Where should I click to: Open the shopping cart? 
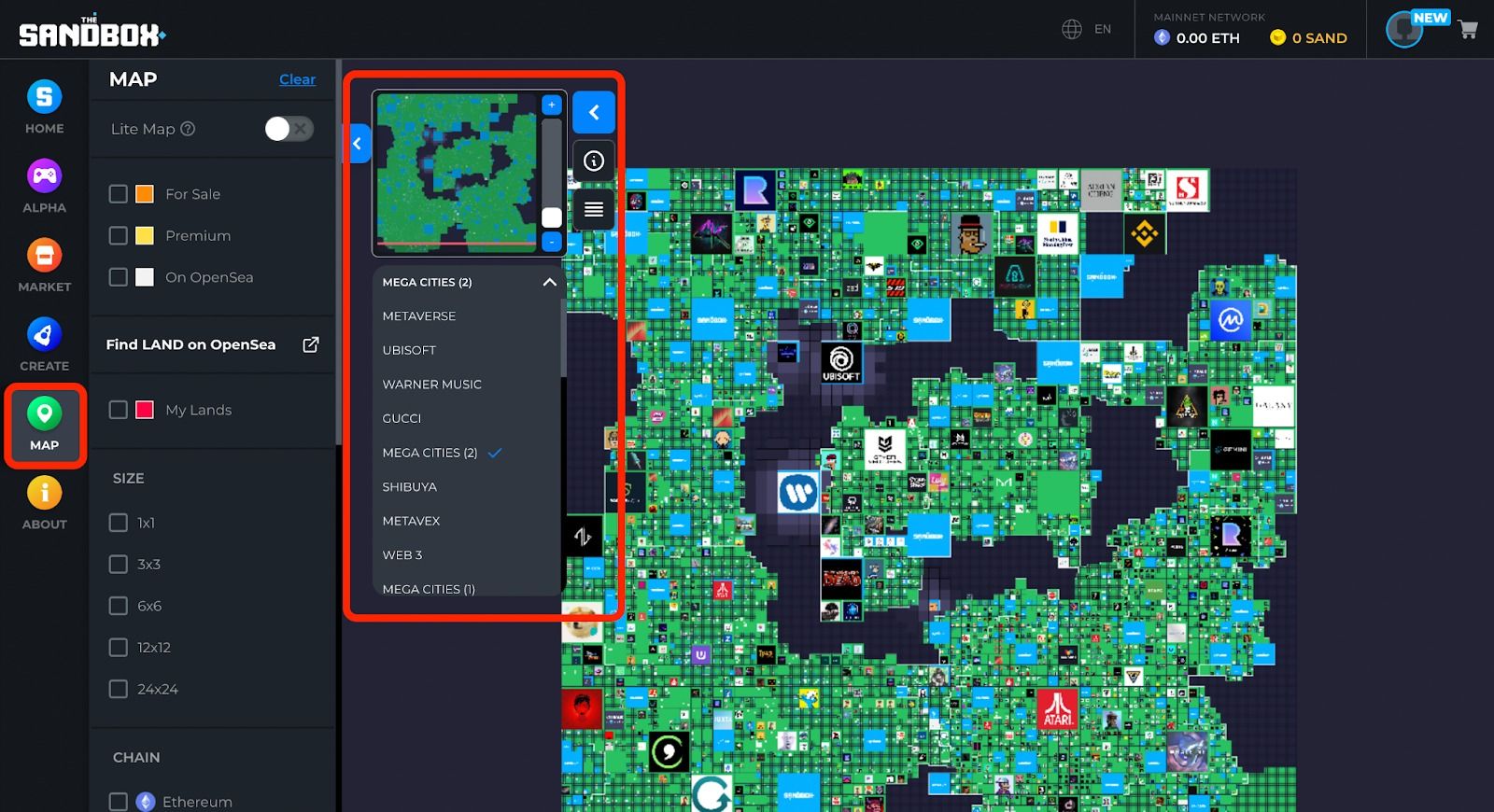[x=1468, y=30]
